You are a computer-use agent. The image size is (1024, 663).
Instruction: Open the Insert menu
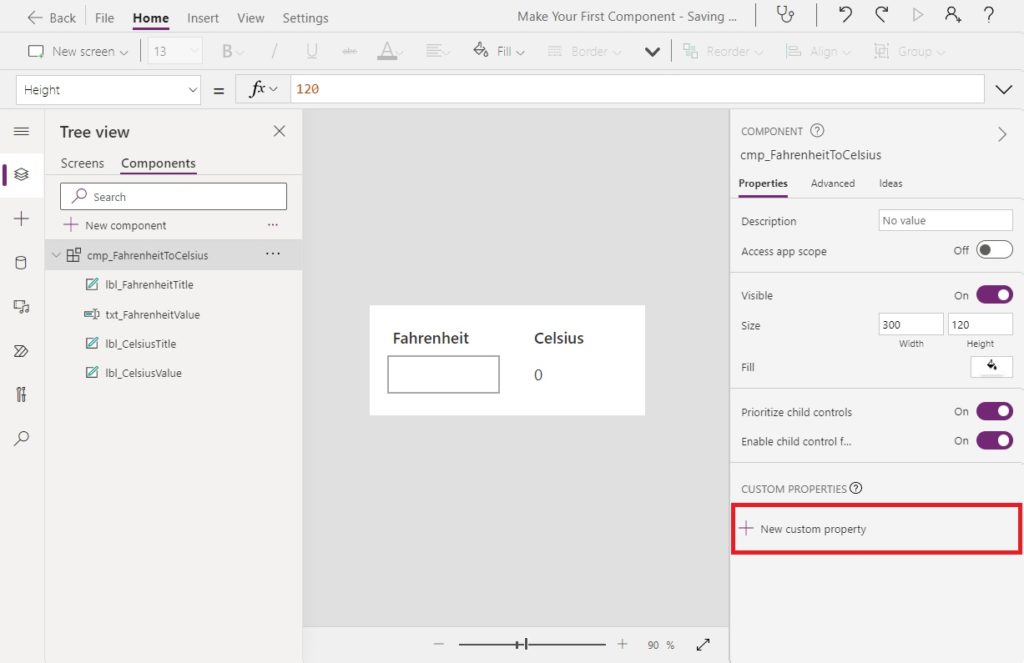202,18
